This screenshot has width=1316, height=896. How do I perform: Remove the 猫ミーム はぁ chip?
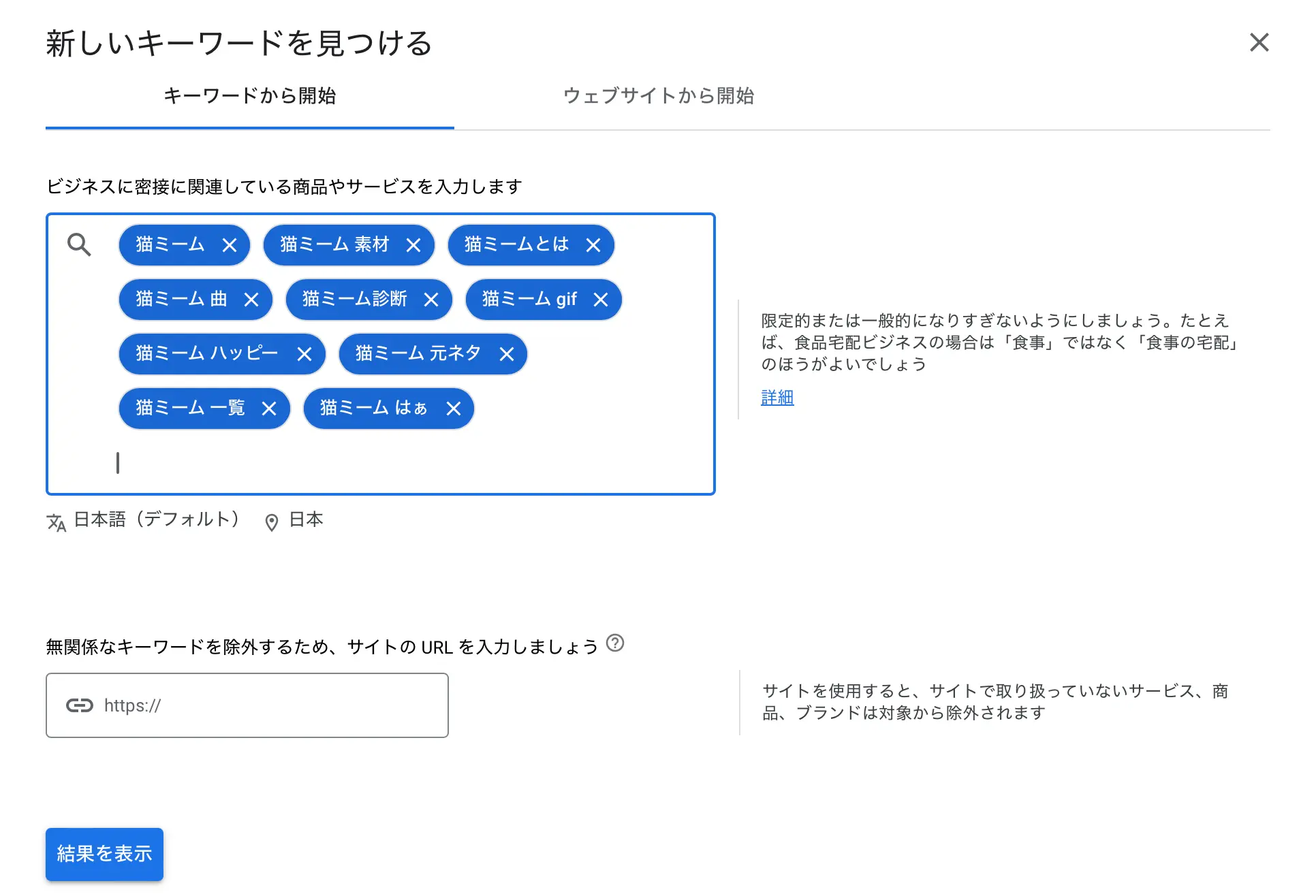tap(454, 409)
